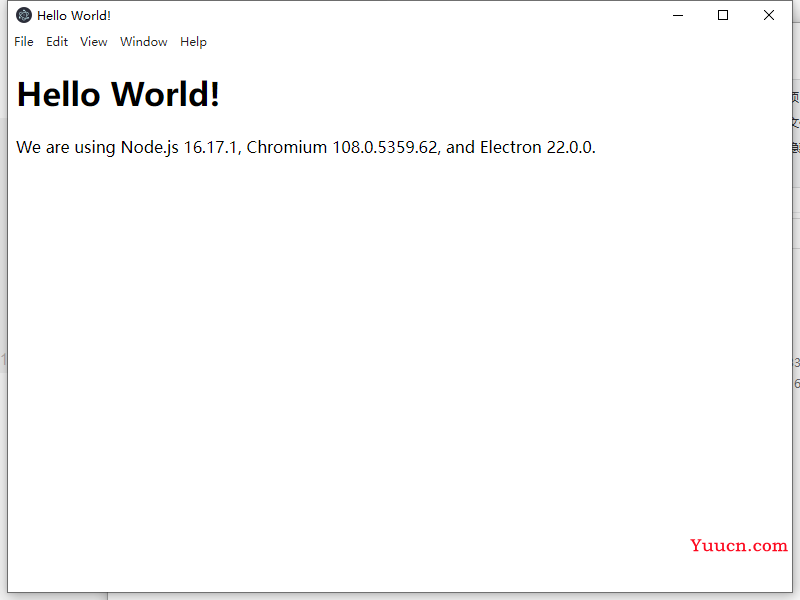Open the File menu
This screenshot has height=600, width=800.
(x=24, y=42)
